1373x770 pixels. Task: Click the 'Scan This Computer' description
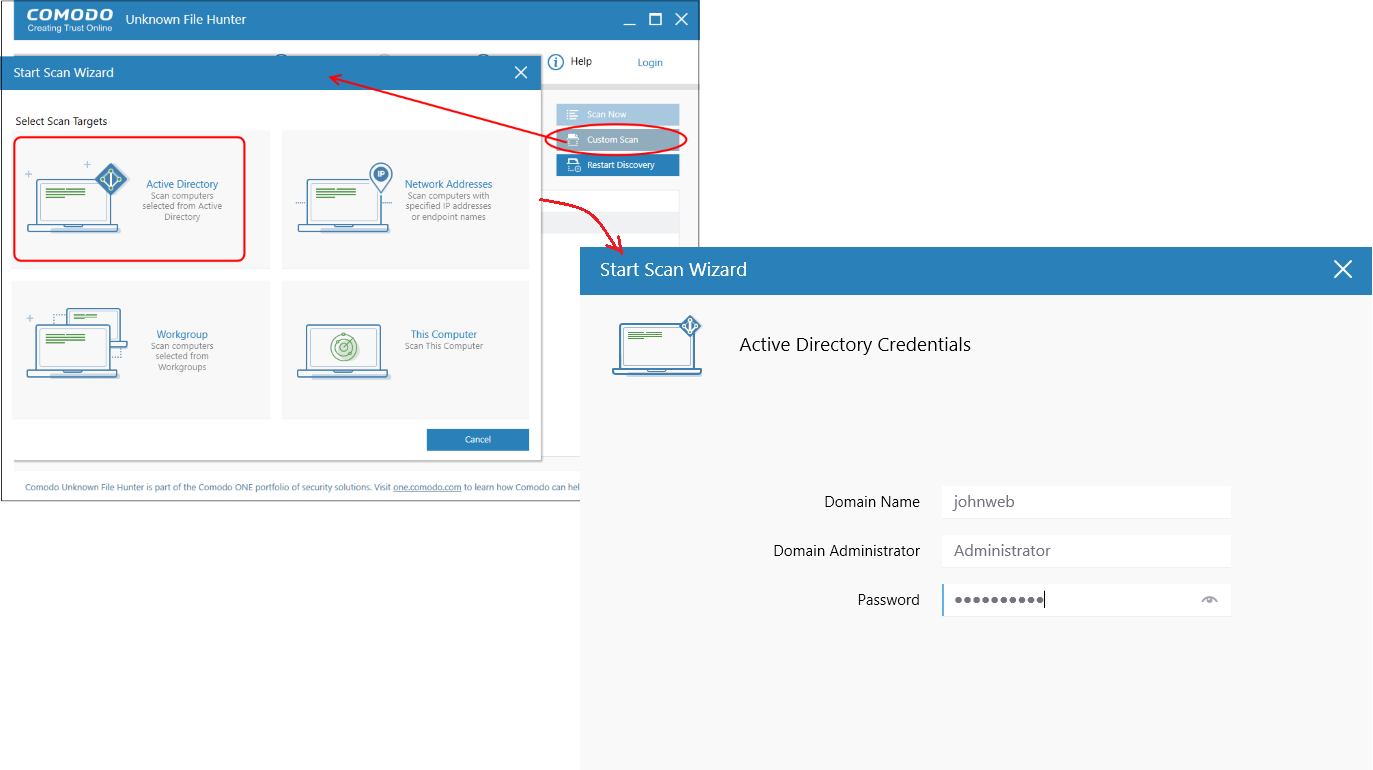pos(444,347)
